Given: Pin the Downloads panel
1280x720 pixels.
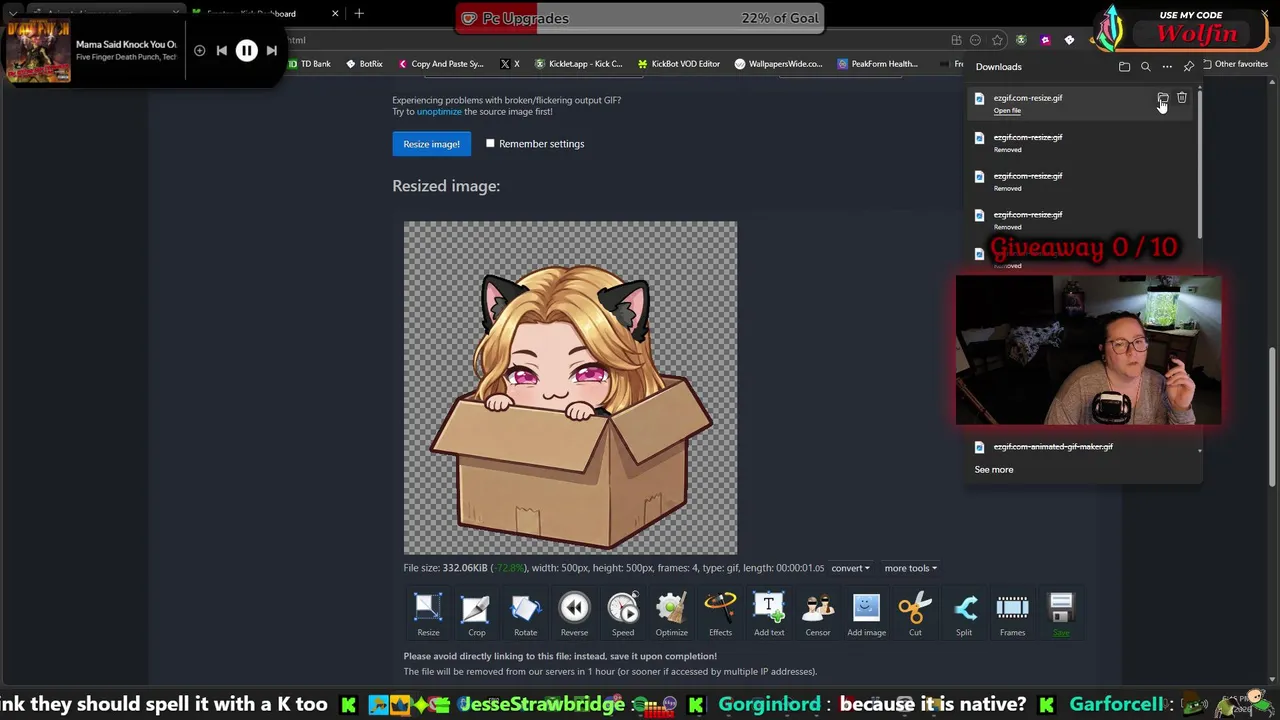Looking at the screenshot, I should 1189,67.
